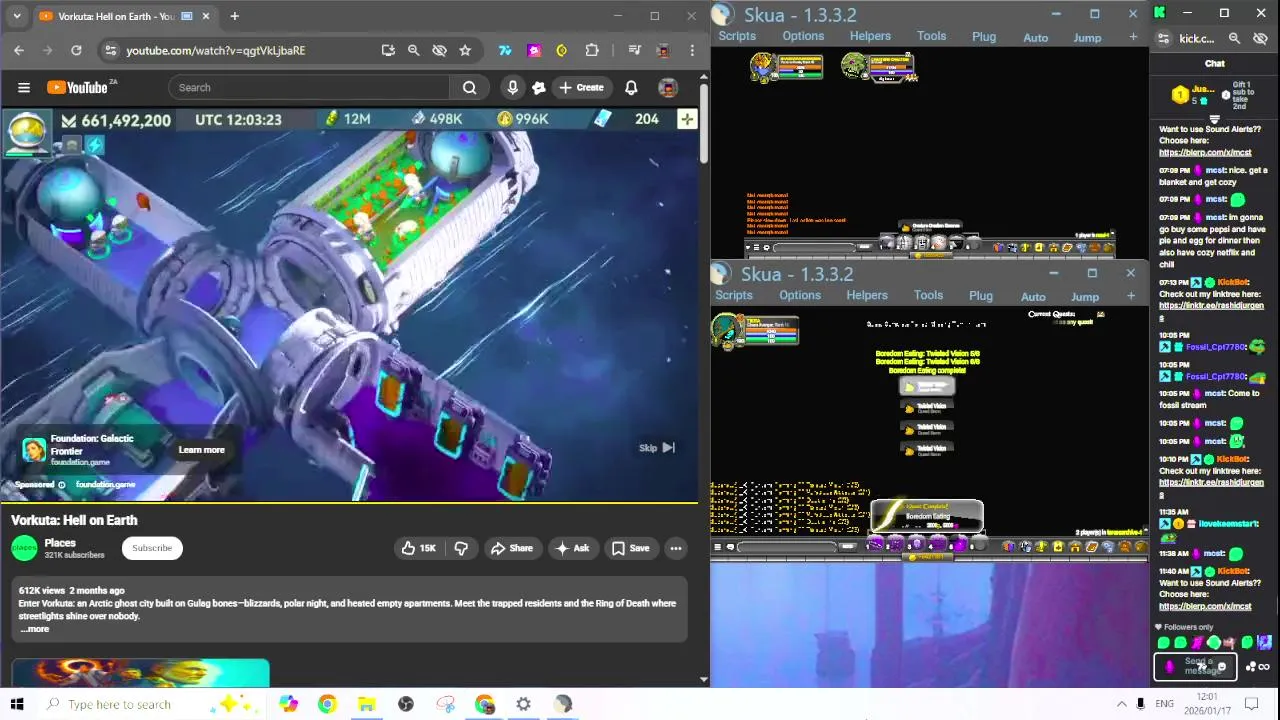Open the Chrome extensions puzzle icon
The width and height of the screenshot is (1280, 720).
592,50
